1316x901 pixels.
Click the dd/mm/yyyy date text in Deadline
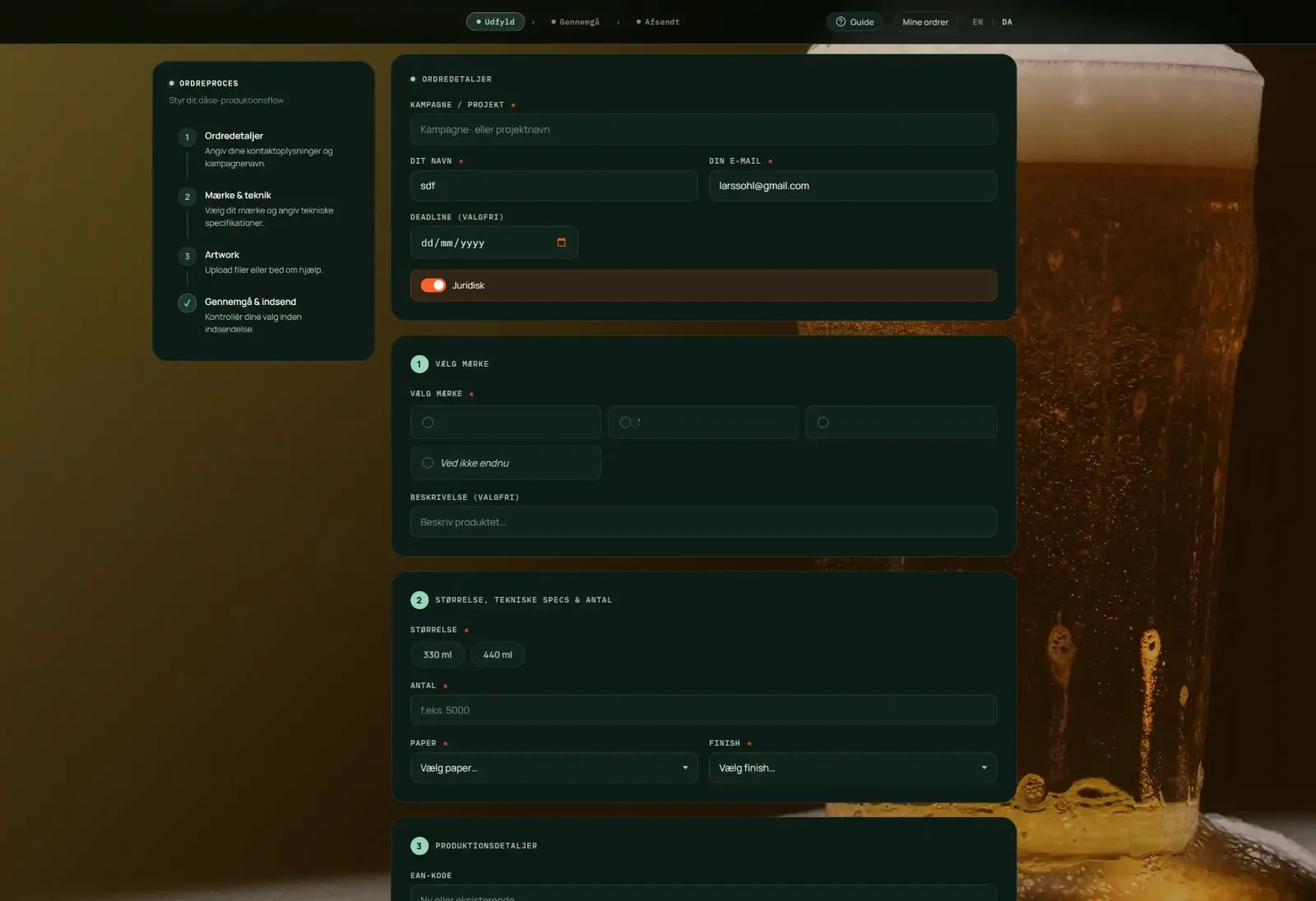452,243
